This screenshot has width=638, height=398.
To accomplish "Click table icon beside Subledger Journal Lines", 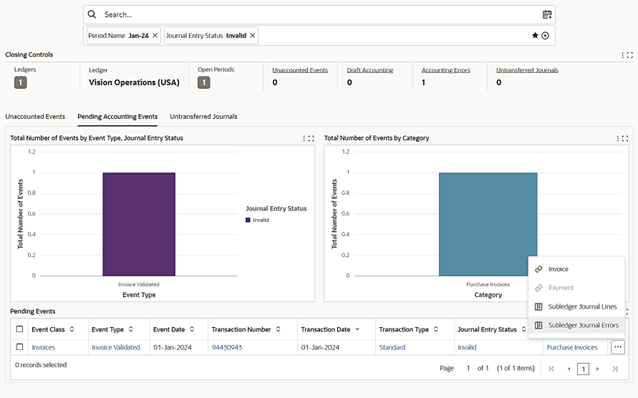I will pyautogui.click(x=538, y=306).
